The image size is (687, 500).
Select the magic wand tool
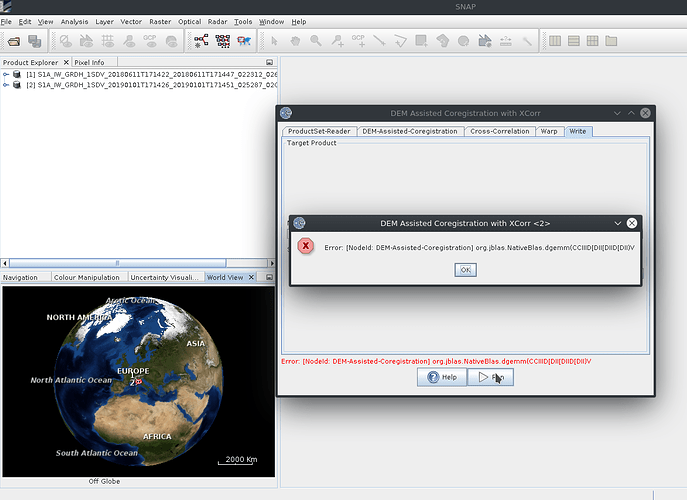coord(527,41)
